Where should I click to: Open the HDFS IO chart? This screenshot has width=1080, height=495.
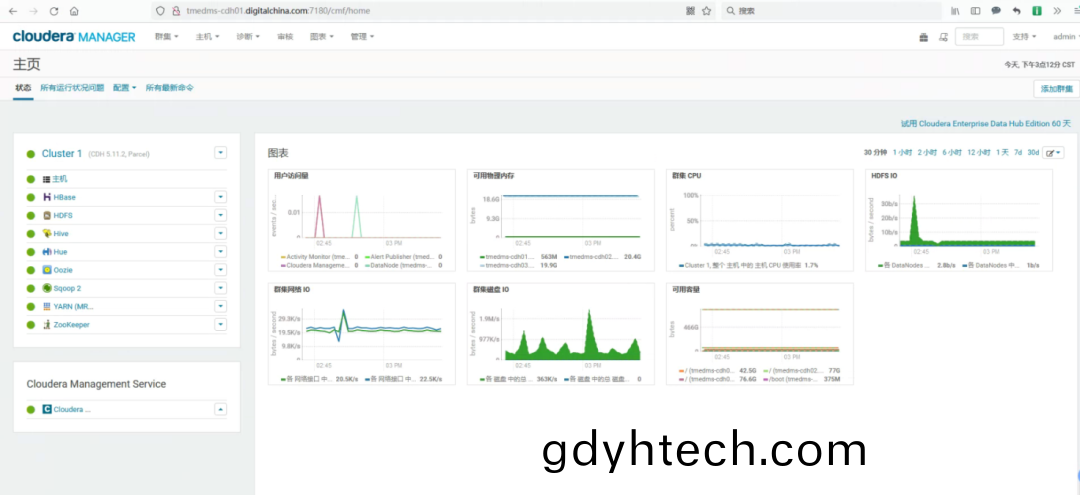pos(959,220)
